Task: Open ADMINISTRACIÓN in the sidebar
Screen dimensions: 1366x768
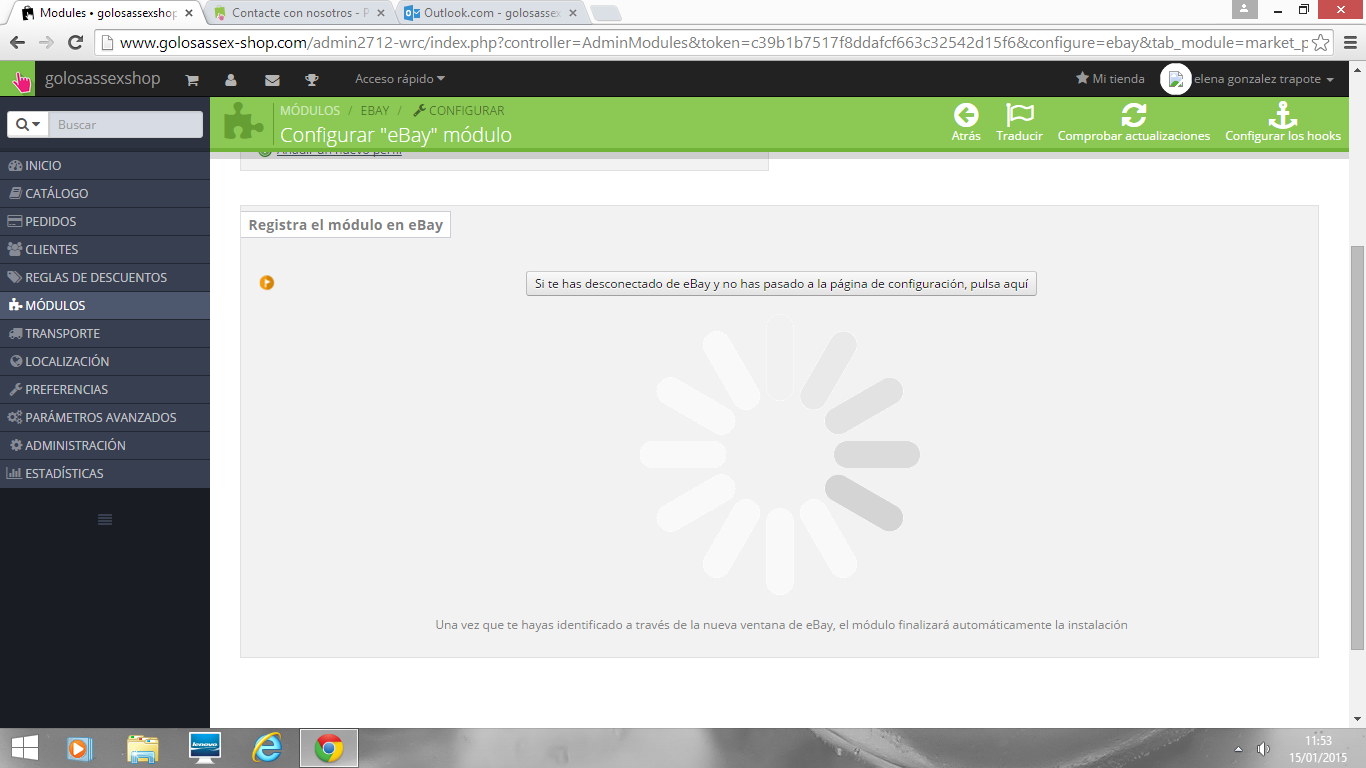Action: (x=105, y=446)
